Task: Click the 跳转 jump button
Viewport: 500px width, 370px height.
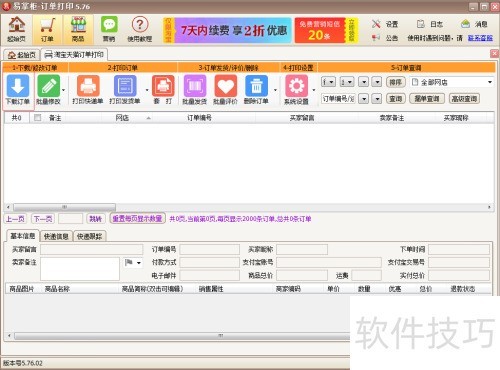Action: click(95, 219)
